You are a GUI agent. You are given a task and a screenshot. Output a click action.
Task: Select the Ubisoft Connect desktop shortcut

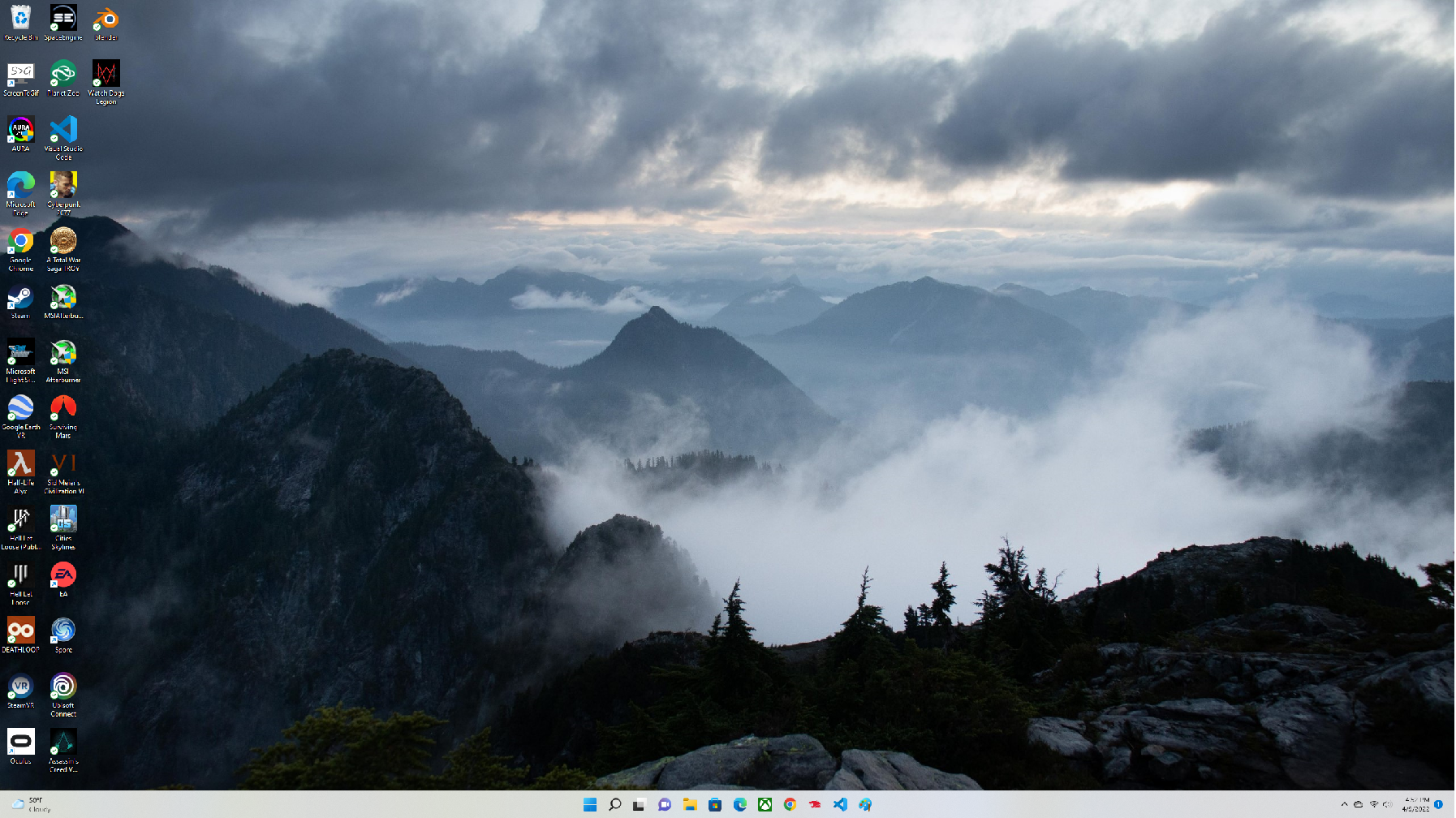point(63,695)
